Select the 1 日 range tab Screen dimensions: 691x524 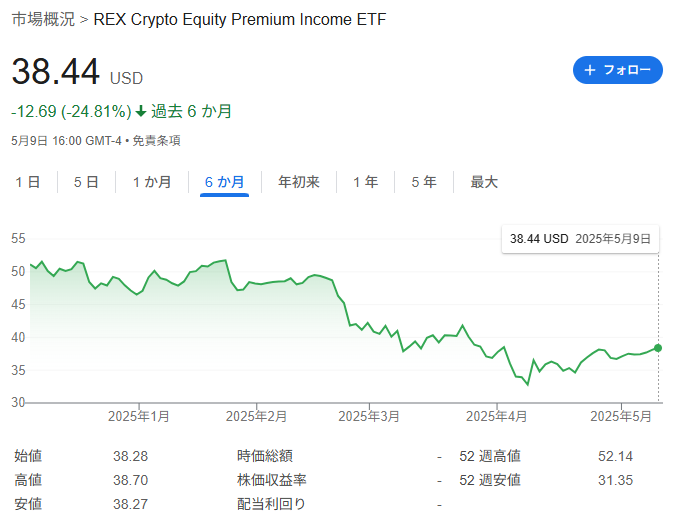point(28,182)
